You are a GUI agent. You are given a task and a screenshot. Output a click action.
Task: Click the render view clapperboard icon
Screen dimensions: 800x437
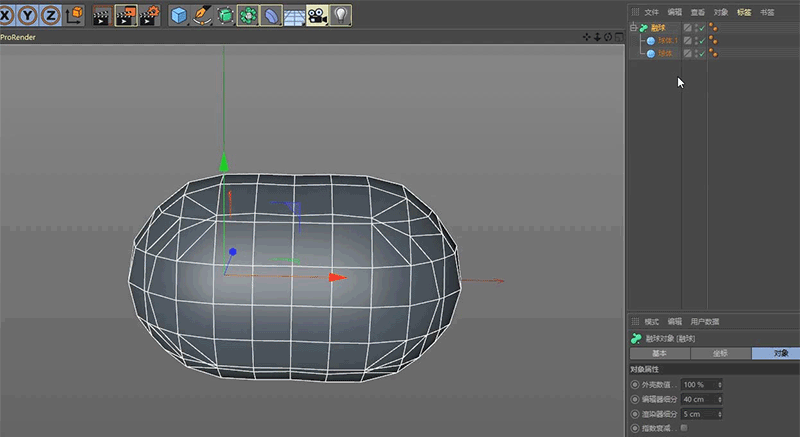pyautogui.click(x=102, y=15)
